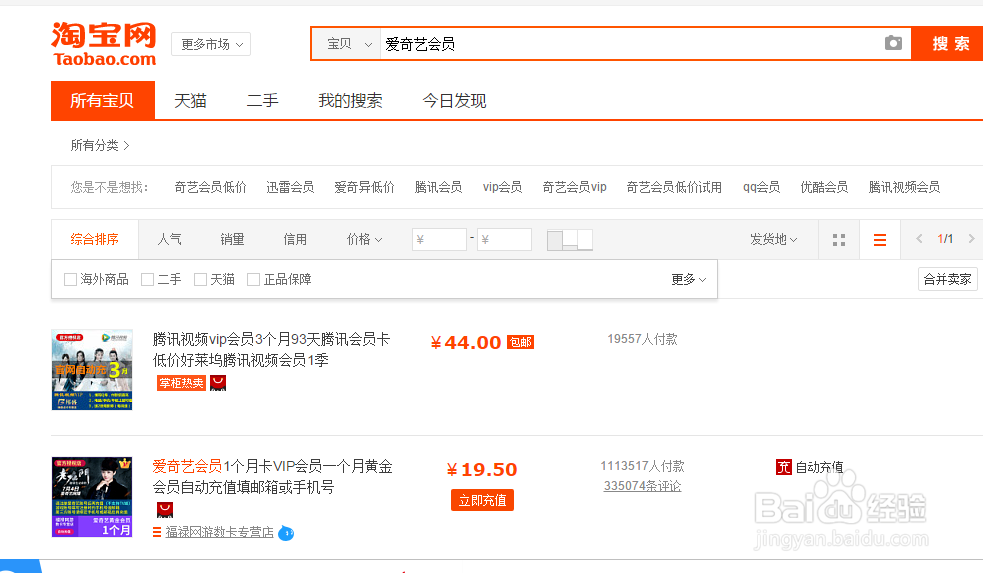The image size is (983, 573).
Task: Open 腾讯视频vip会员3个月 item title
Action: 271,350
